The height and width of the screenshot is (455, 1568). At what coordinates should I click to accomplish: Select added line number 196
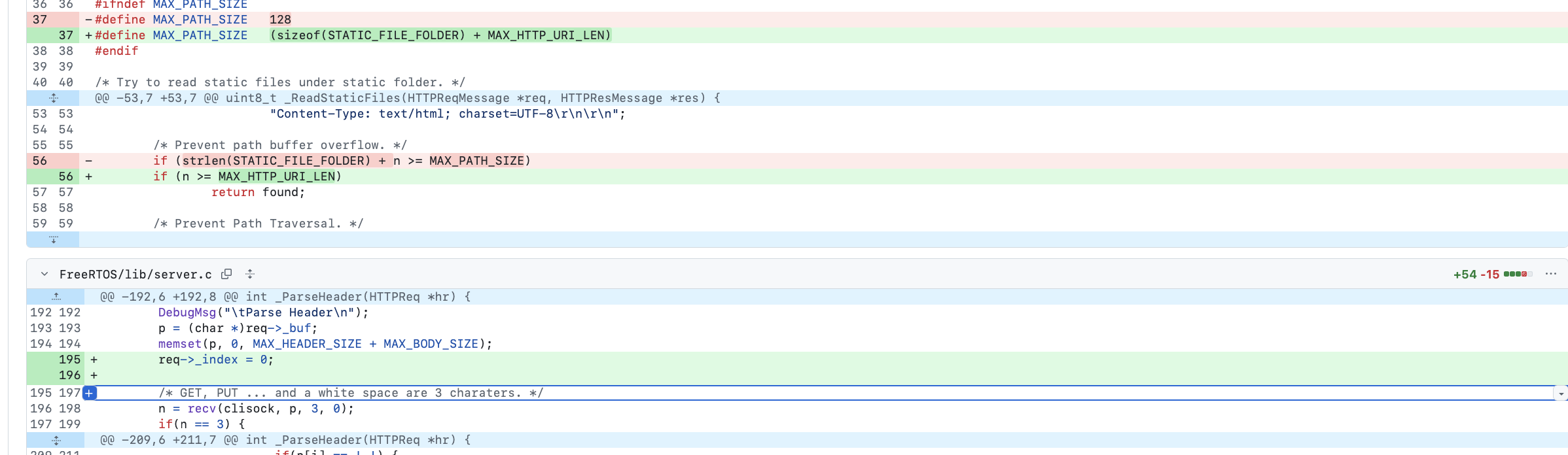[69, 375]
